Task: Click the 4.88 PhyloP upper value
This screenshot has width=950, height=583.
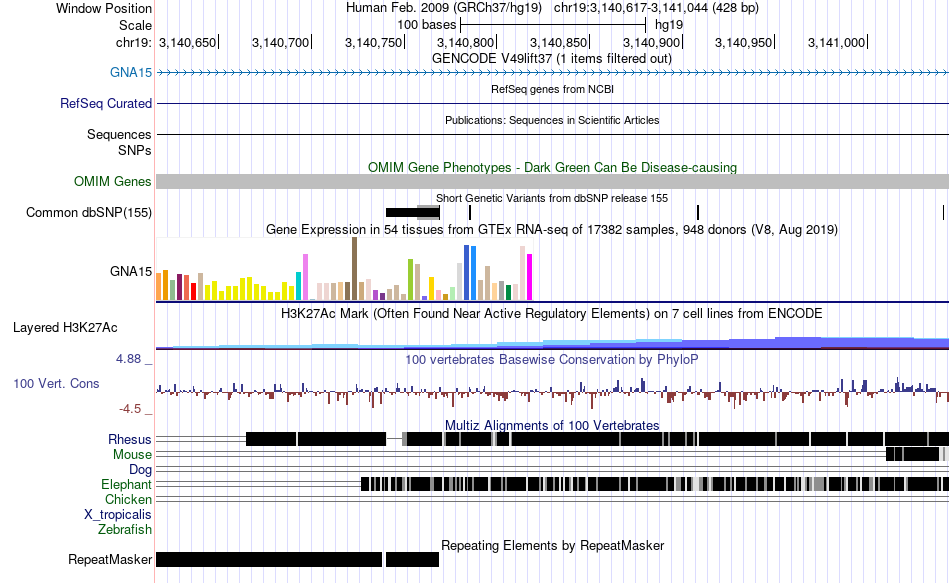Action: point(128,359)
